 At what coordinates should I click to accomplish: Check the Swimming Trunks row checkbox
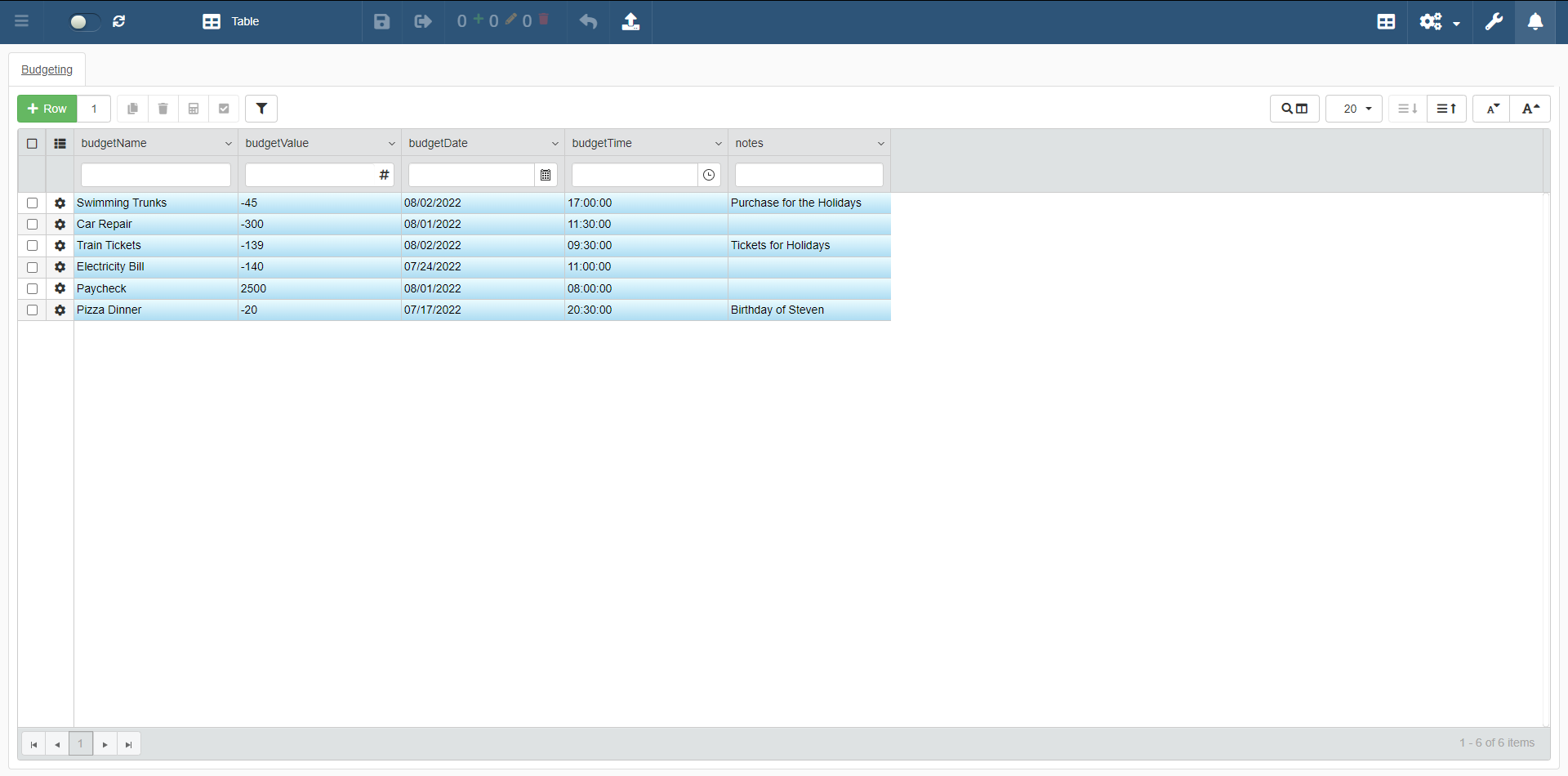pos(33,203)
